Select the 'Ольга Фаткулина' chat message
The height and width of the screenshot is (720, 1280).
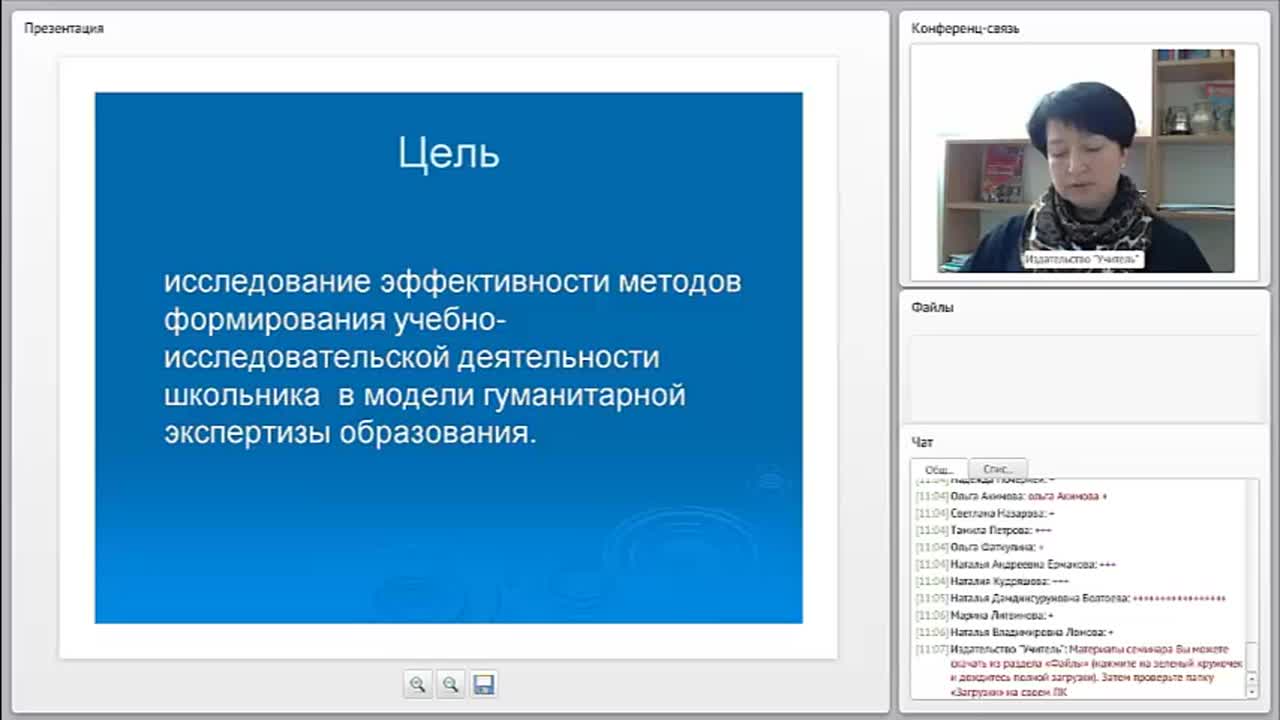point(980,547)
